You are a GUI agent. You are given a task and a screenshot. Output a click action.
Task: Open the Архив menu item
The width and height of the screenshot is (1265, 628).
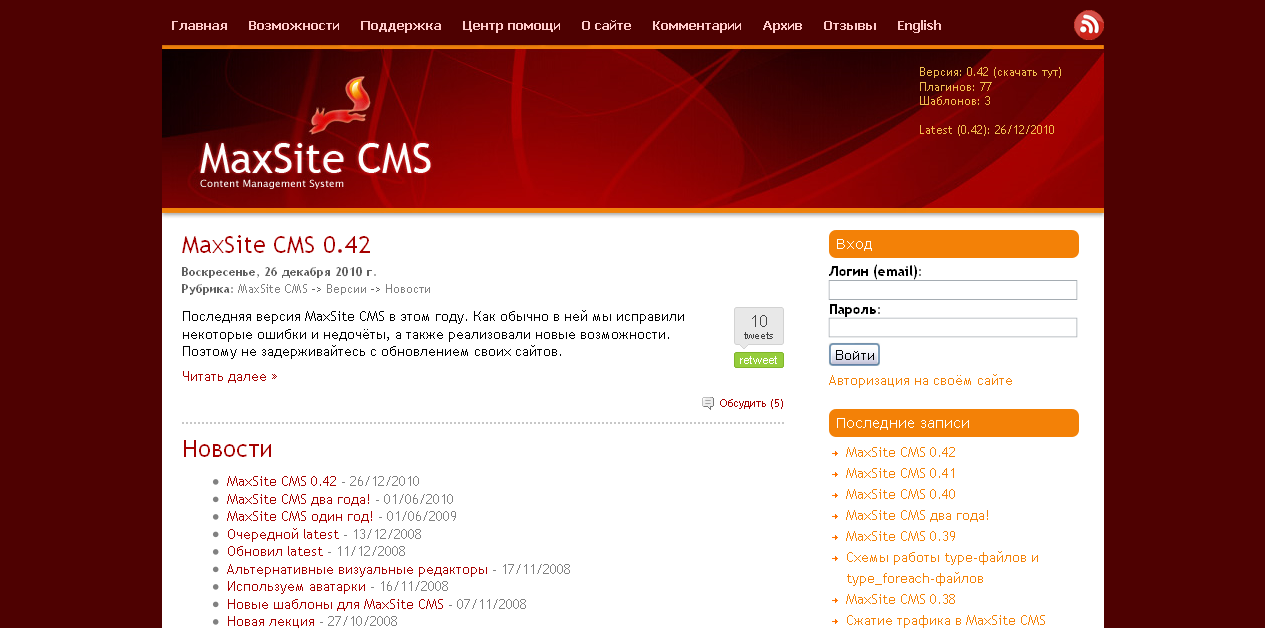point(782,25)
